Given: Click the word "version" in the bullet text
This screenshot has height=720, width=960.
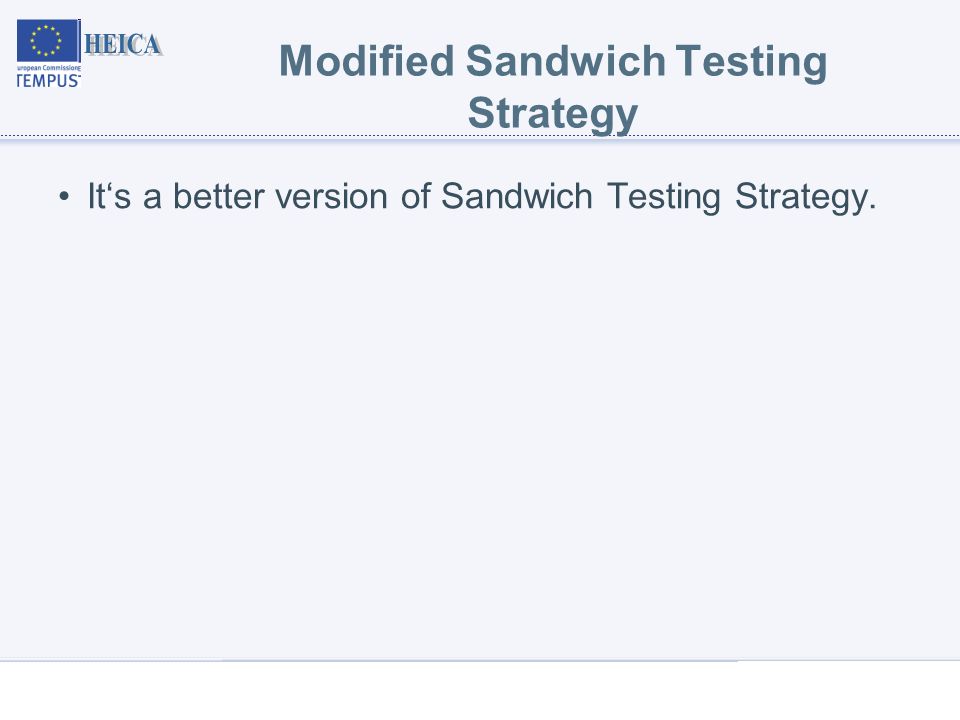Looking at the screenshot, I should (331, 196).
